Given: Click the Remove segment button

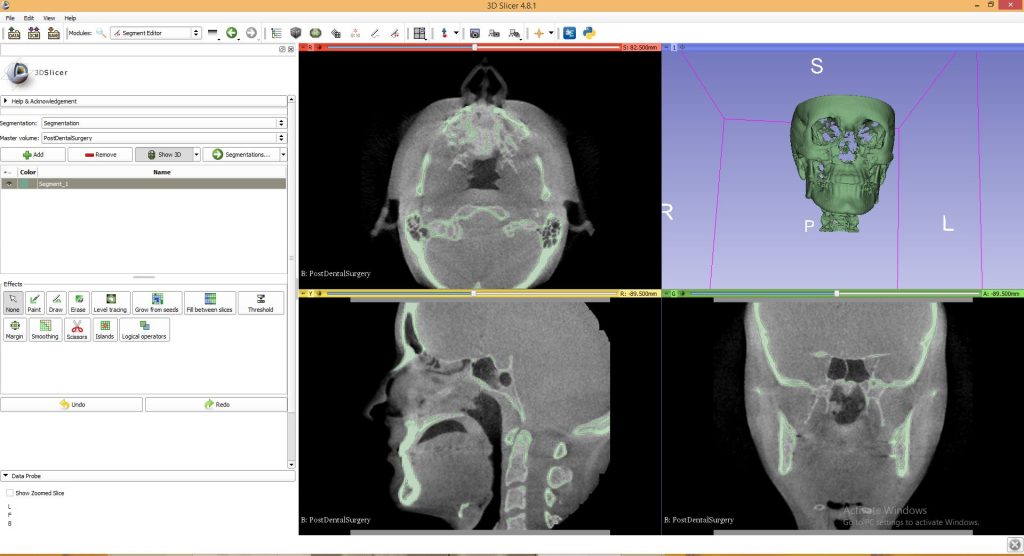Looking at the screenshot, I should click(100, 155).
